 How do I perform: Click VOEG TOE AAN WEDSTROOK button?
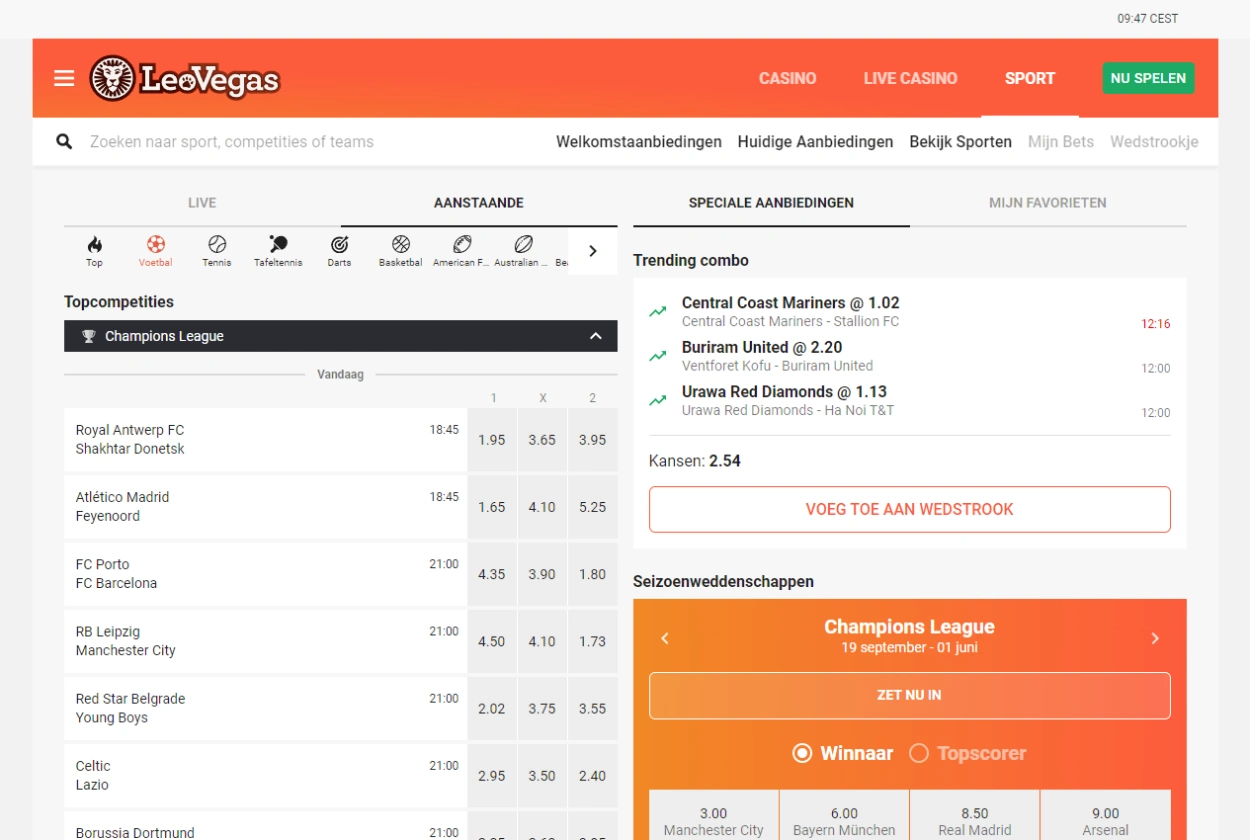coord(910,509)
